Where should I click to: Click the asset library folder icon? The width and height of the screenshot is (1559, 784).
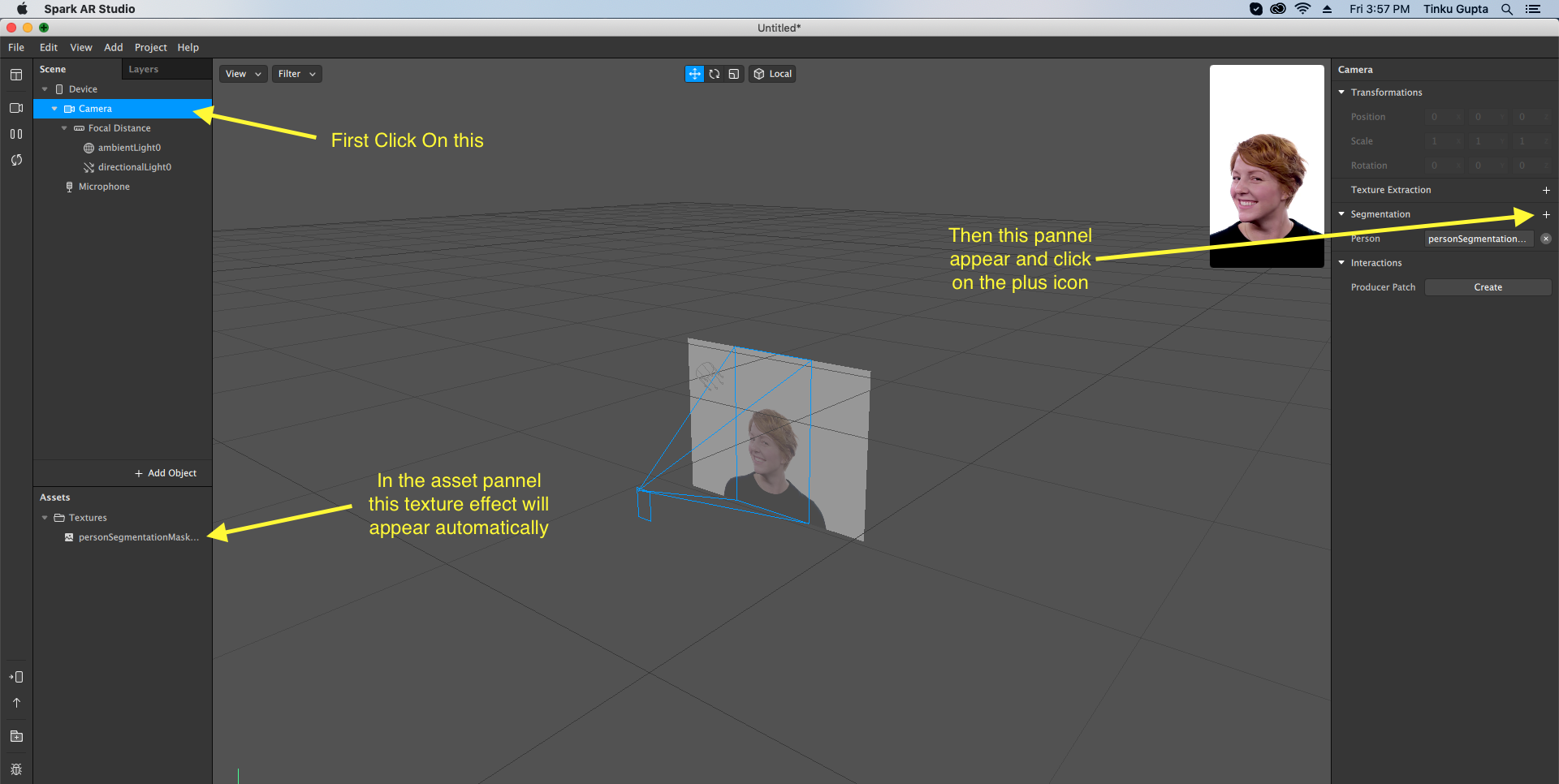pos(16,736)
